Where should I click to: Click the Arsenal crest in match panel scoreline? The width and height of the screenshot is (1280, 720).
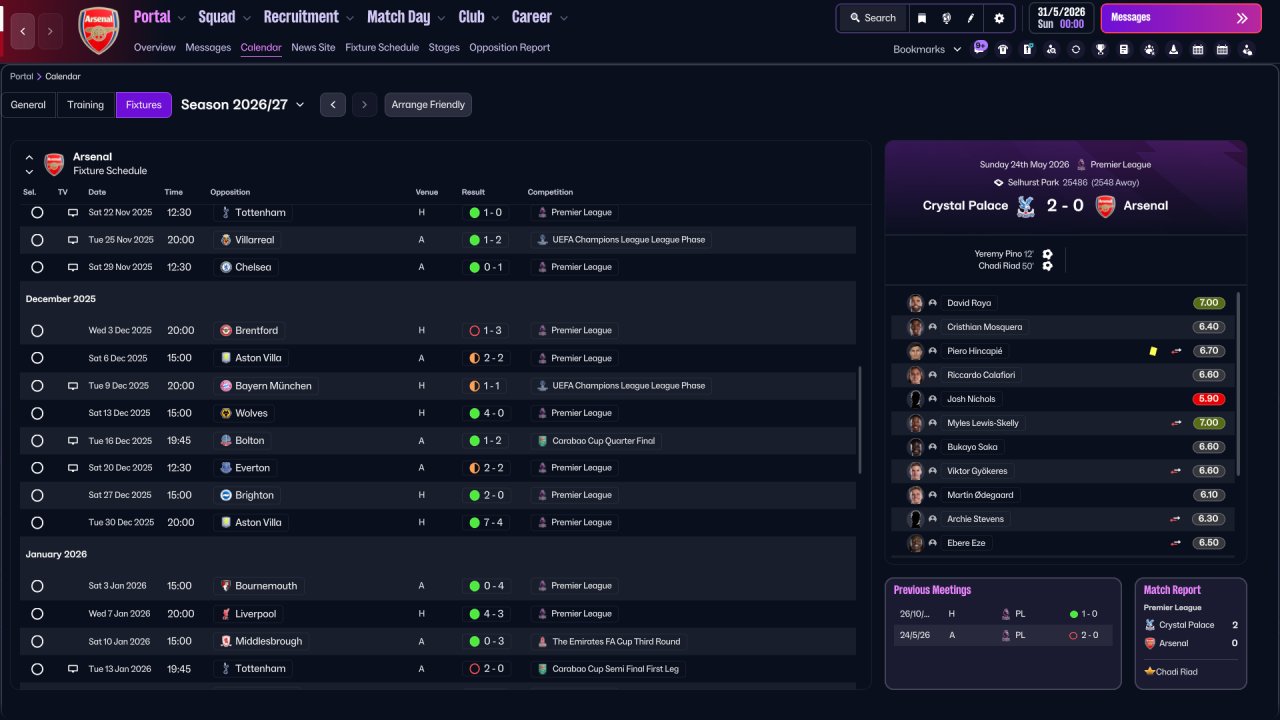click(x=1106, y=206)
